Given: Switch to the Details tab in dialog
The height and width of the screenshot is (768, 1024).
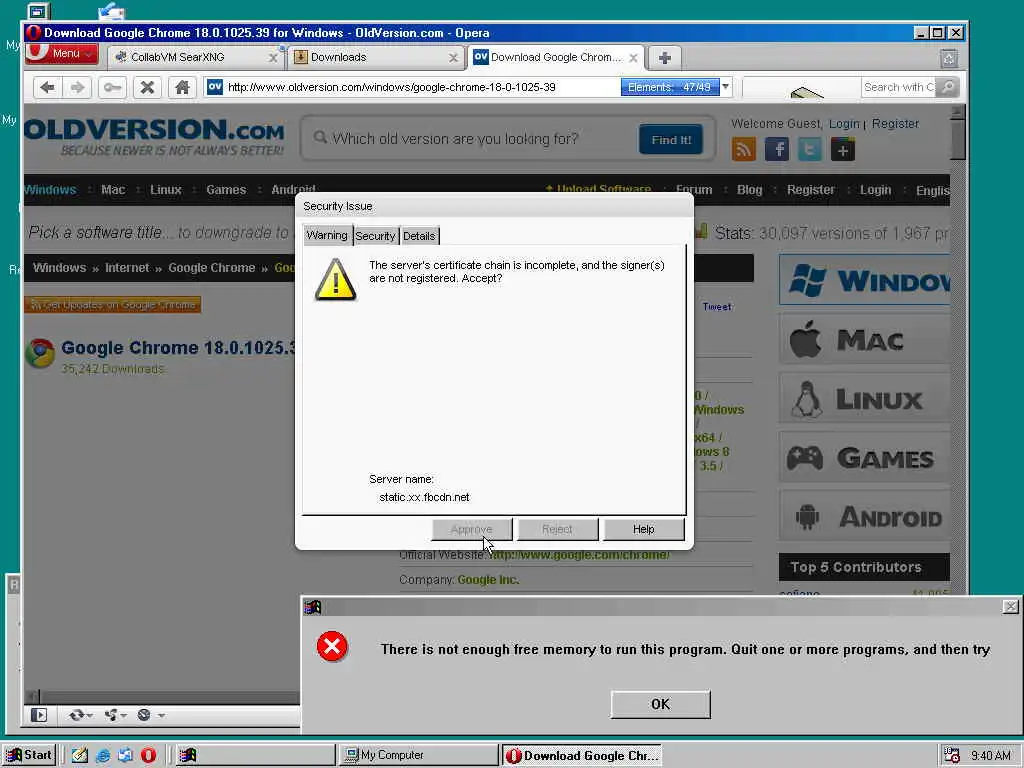Looking at the screenshot, I should click(x=419, y=236).
